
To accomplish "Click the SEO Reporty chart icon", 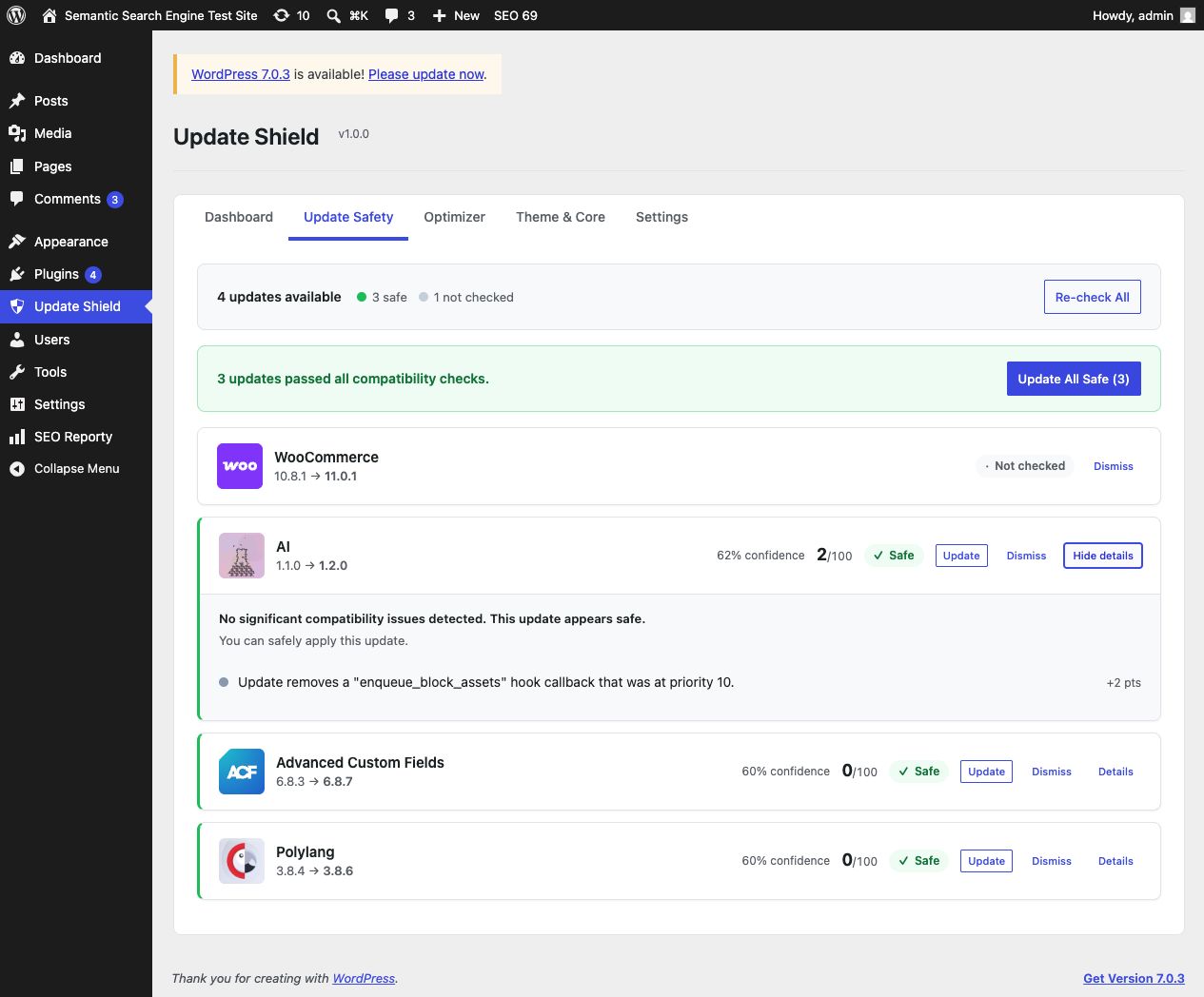I will [17, 437].
